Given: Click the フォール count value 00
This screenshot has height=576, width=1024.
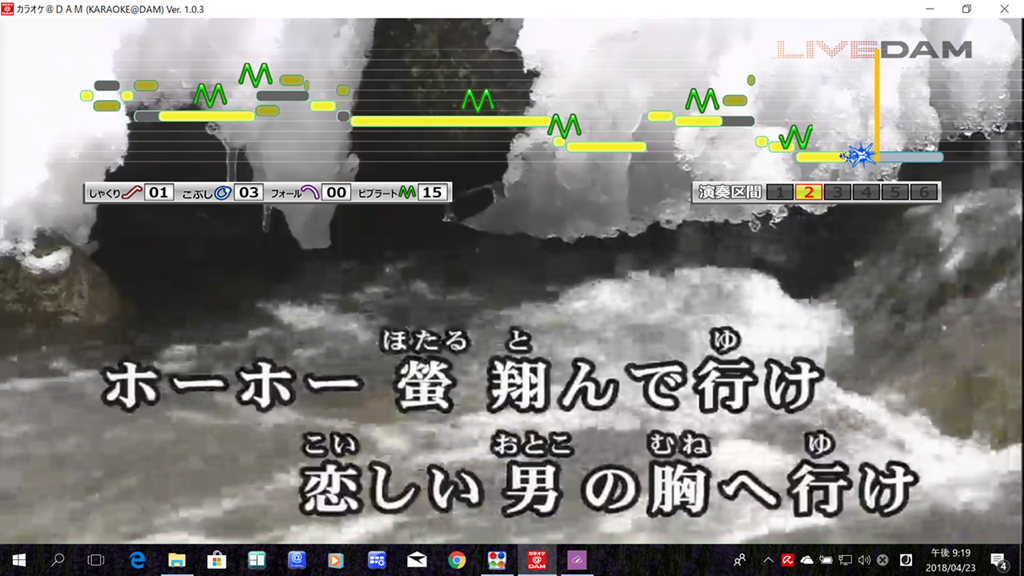Looking at the screenshot, I should click(336, 192).
